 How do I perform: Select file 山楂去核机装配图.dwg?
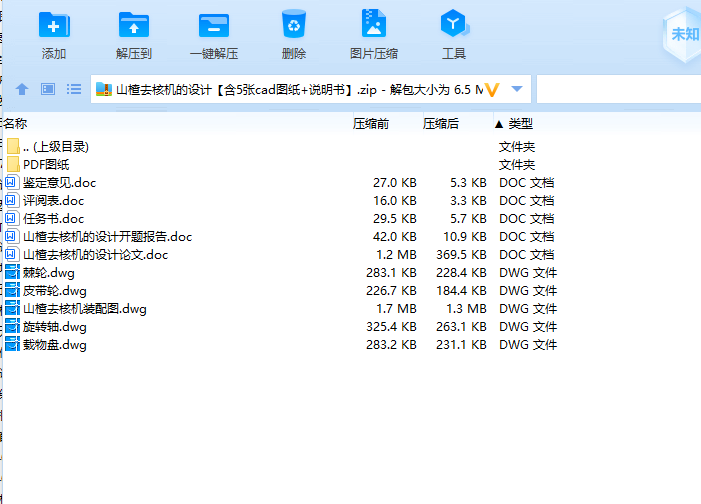pos(84,309)
